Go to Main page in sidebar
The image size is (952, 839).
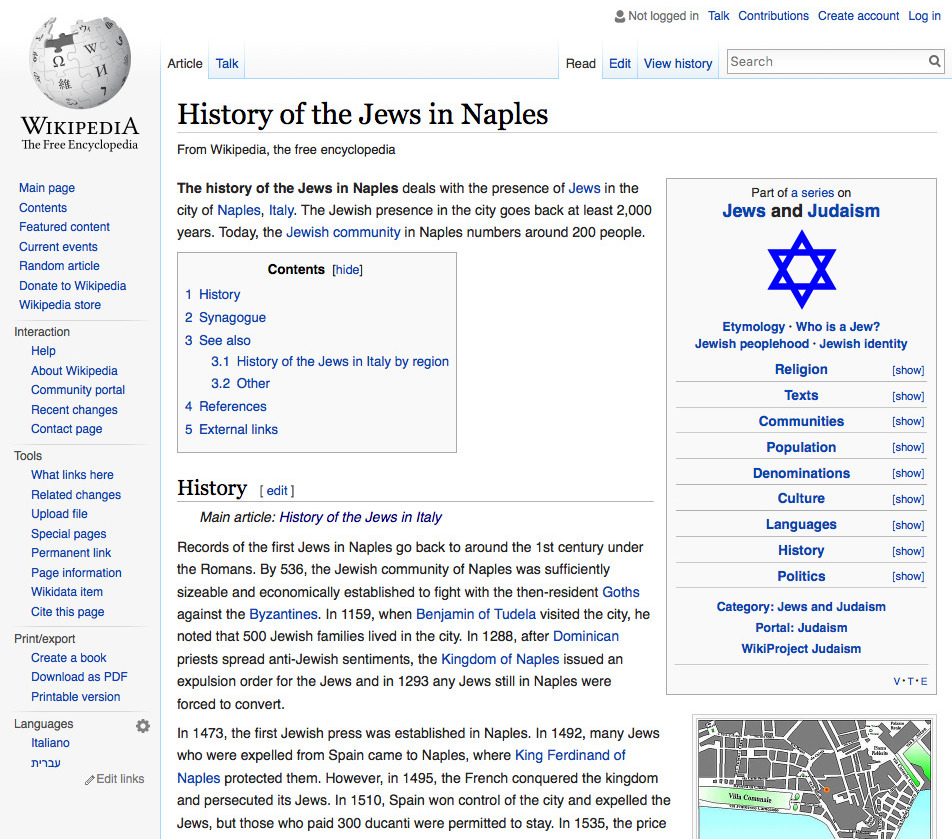[x=47, y=188]
